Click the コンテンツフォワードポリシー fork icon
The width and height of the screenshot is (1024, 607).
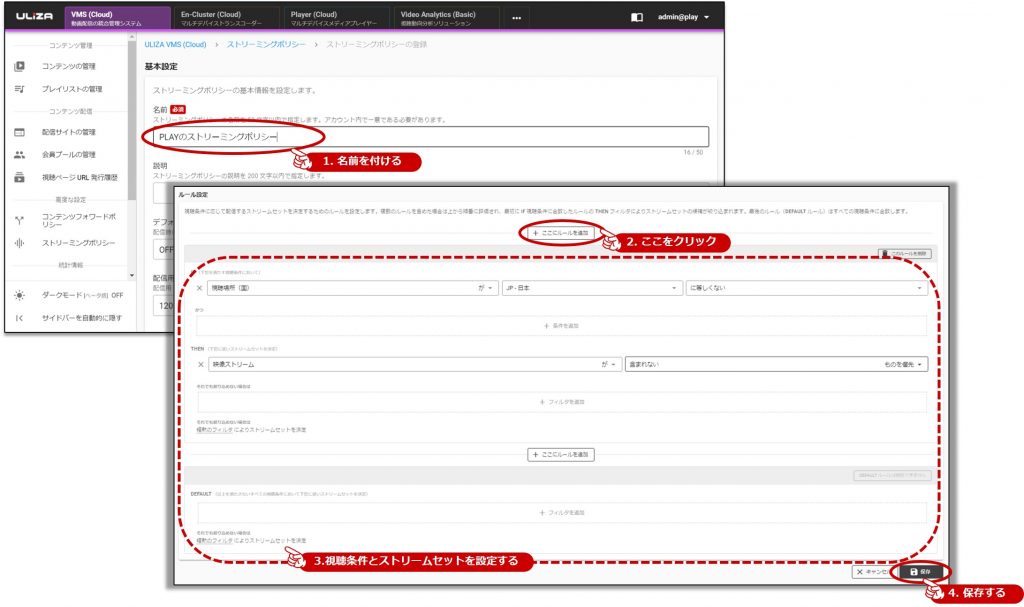[19, 220]
